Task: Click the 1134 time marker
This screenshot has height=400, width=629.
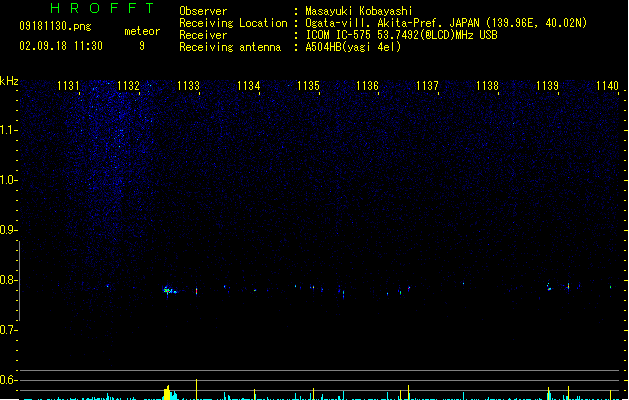Action: pyautogui.click(x=248, y=86)
